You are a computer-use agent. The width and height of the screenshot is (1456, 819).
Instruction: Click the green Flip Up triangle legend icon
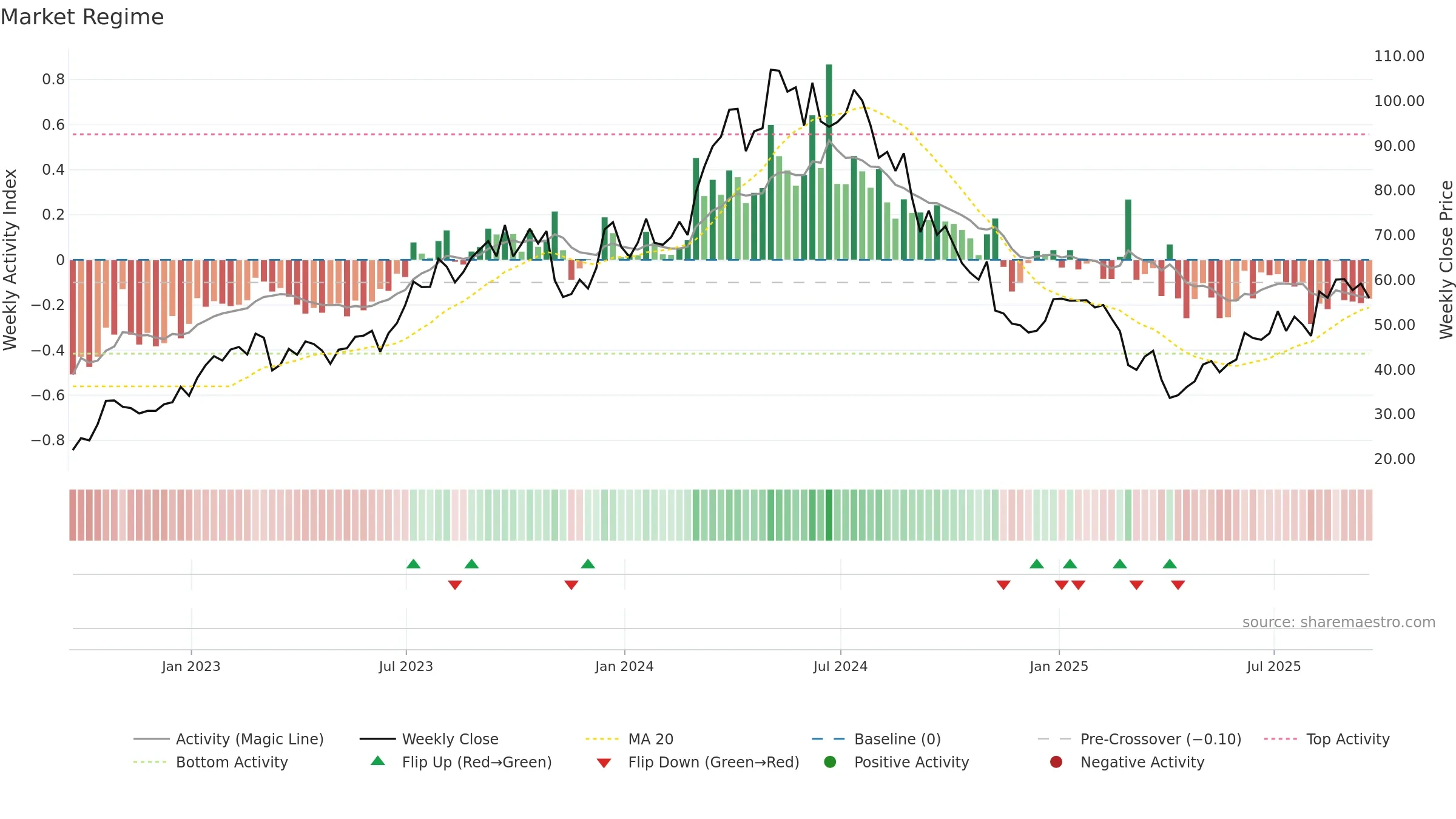coord(378,761)
